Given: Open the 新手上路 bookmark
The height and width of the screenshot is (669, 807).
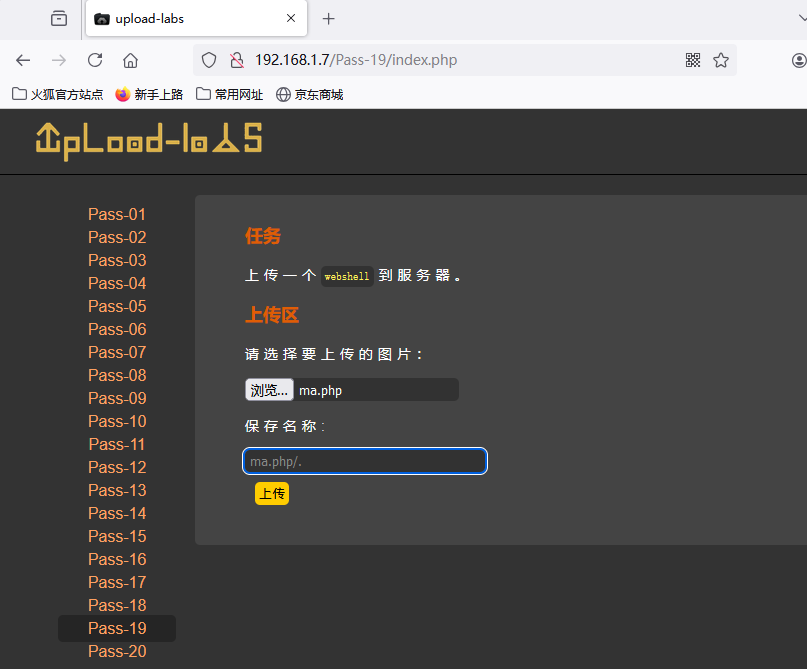Looking at the screenshot, I should [149, 94].
